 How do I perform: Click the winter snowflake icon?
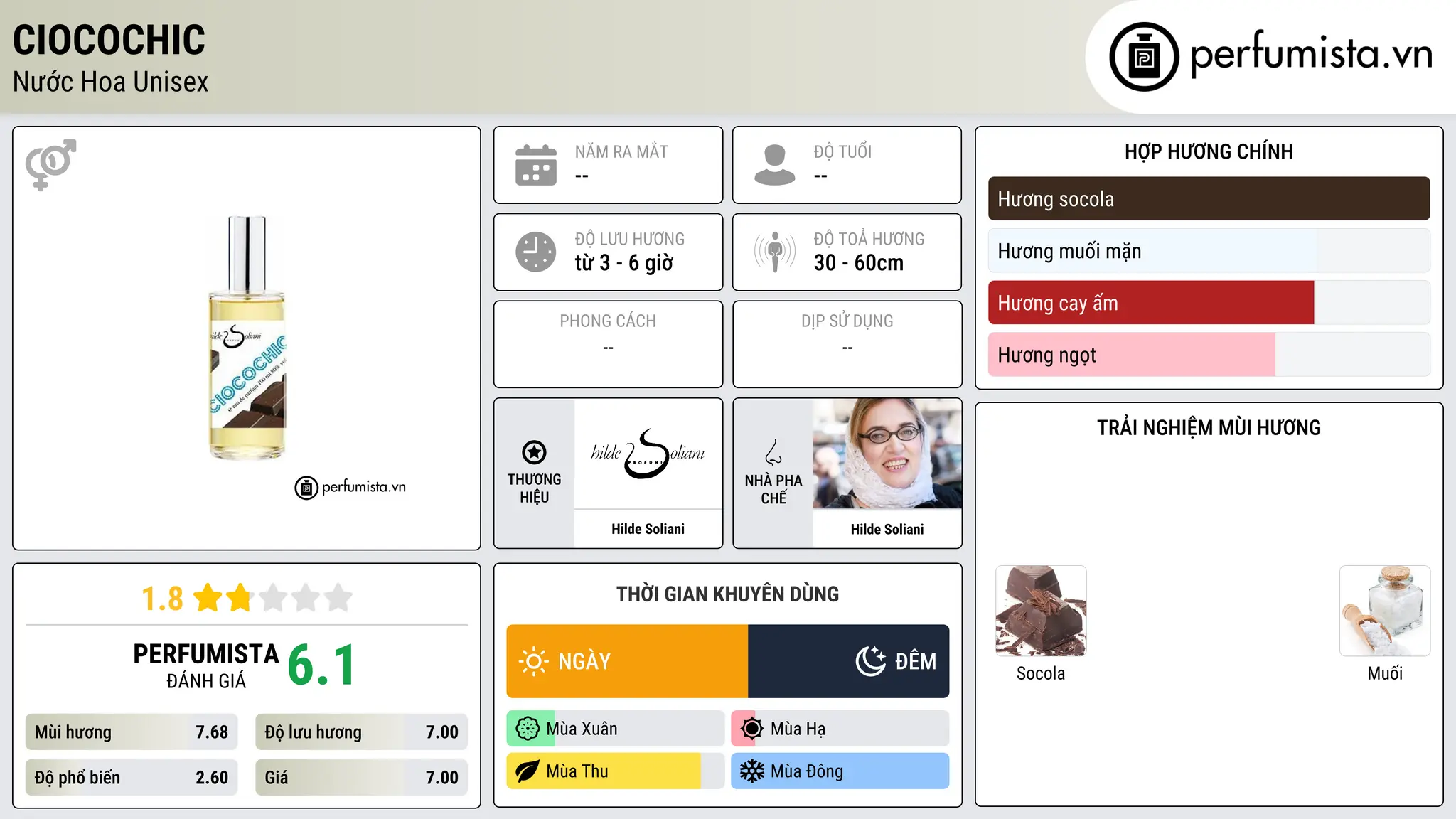752,771
